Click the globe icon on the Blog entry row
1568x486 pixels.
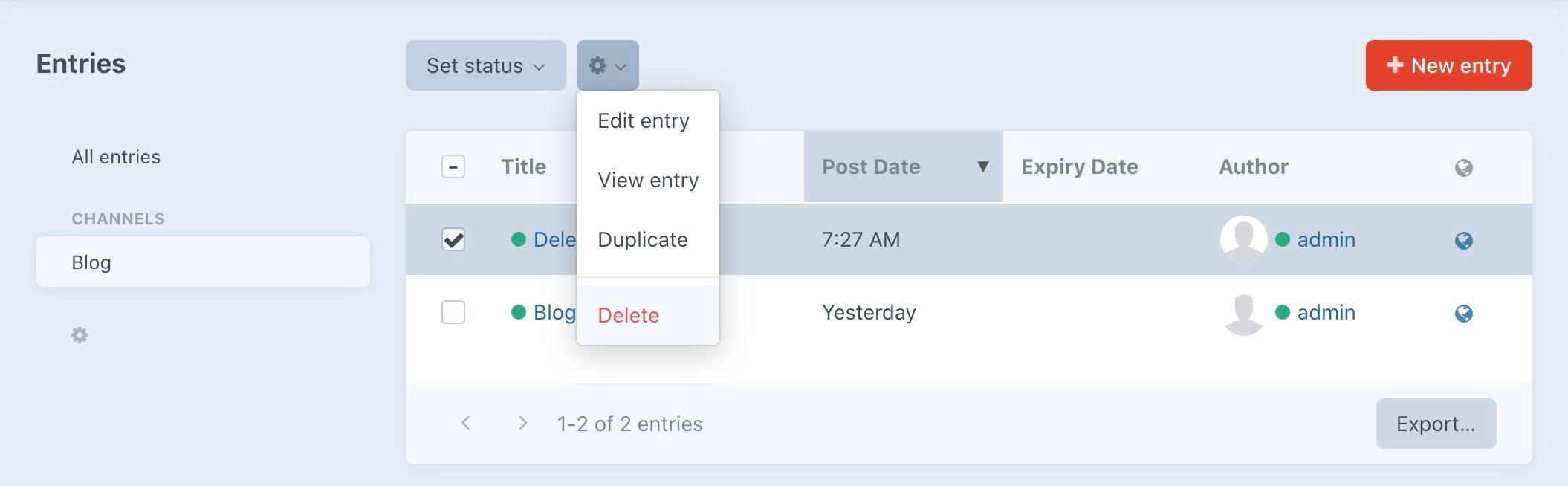pyautogui.click(x=1464, y=312)
